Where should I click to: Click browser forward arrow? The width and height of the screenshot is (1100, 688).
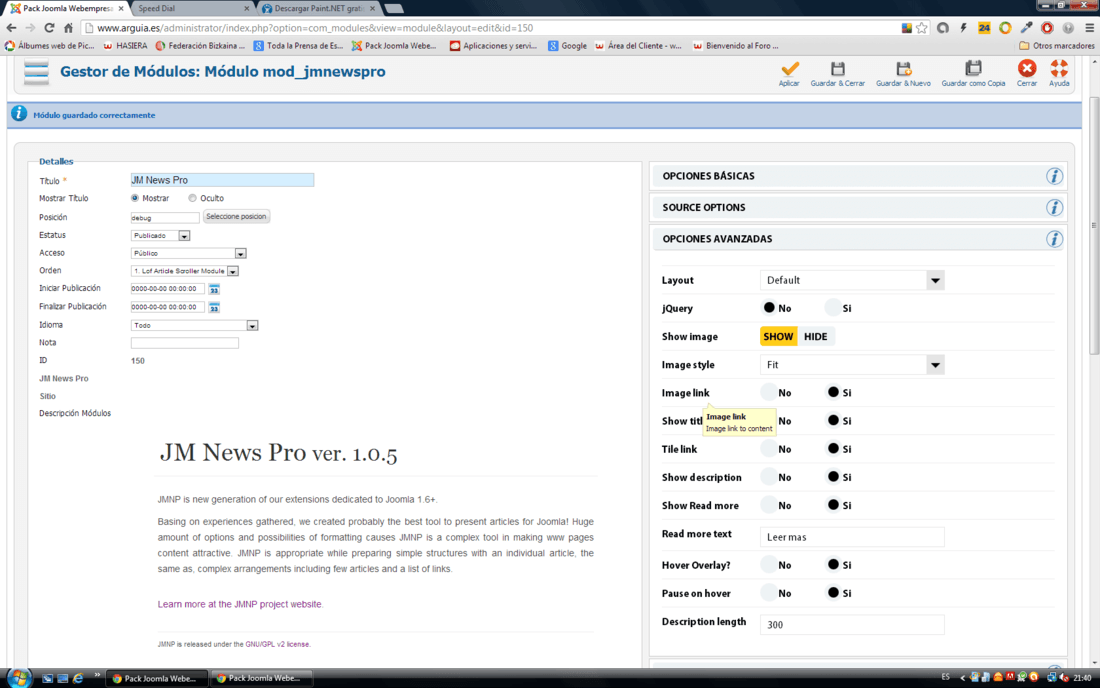(x=30, y=28)
